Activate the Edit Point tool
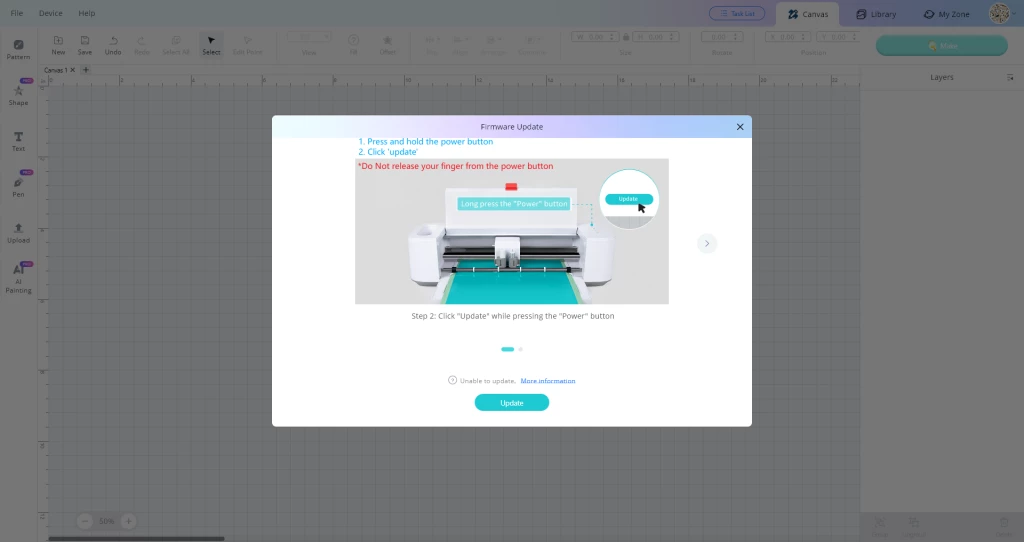 [248, 45]
